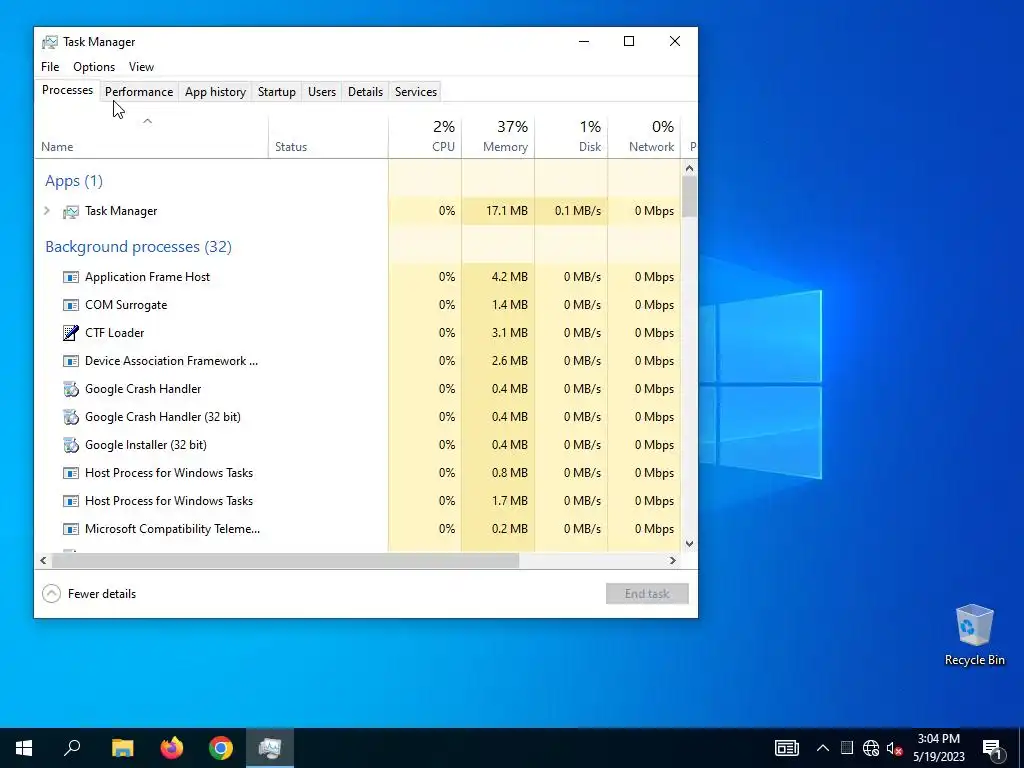Click the 'Background processes (32)' group header
1024x768 pixels.
138,247
